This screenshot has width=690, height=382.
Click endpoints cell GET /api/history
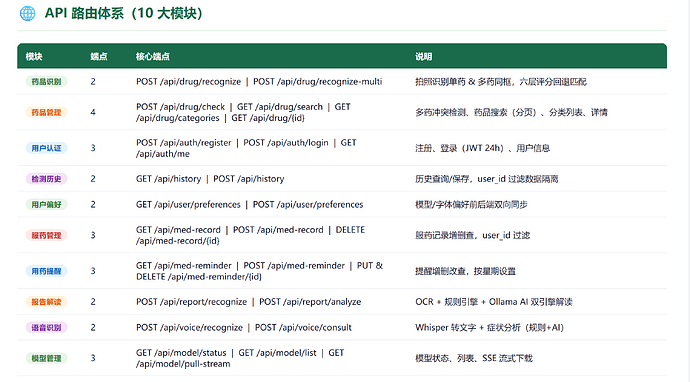click(210, 179)
